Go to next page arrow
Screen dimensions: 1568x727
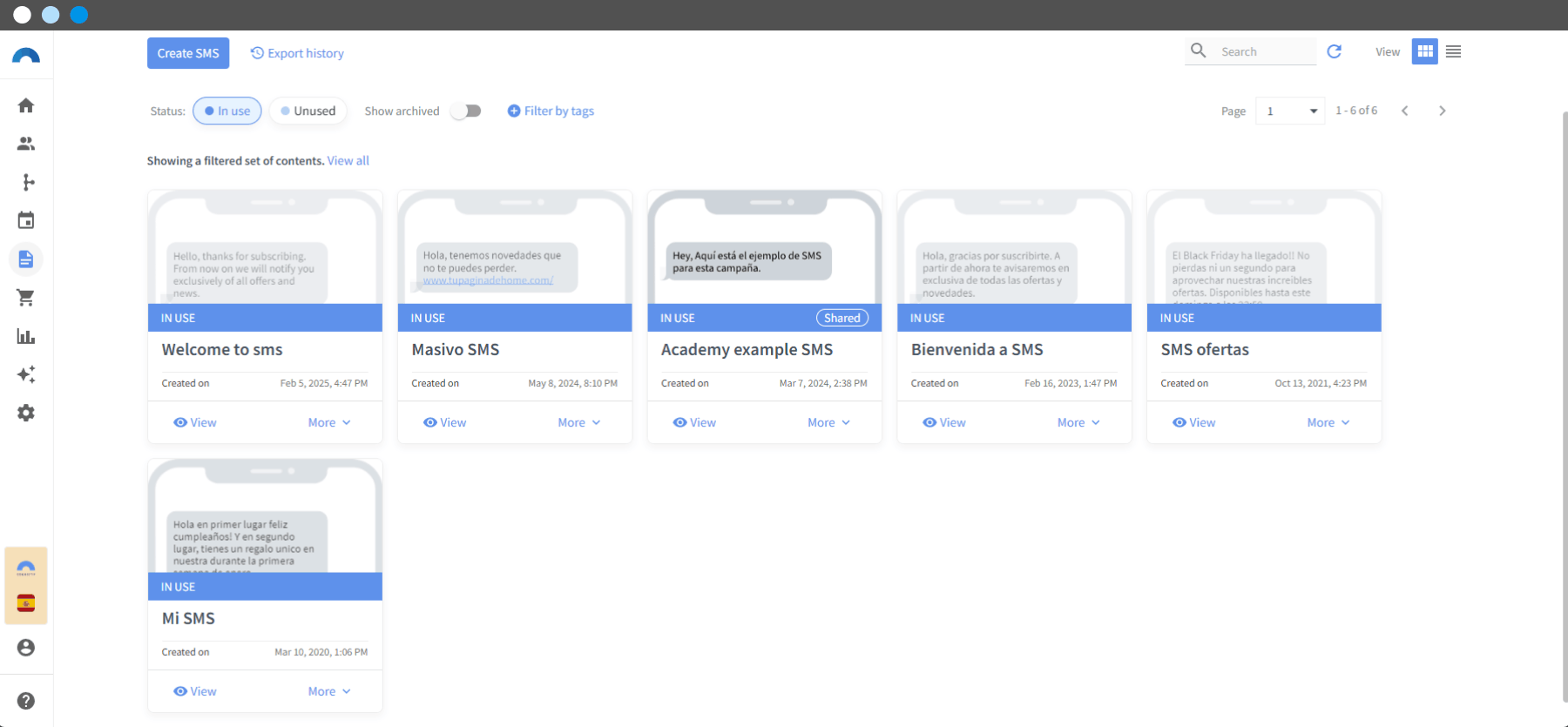pos(1442,111)
